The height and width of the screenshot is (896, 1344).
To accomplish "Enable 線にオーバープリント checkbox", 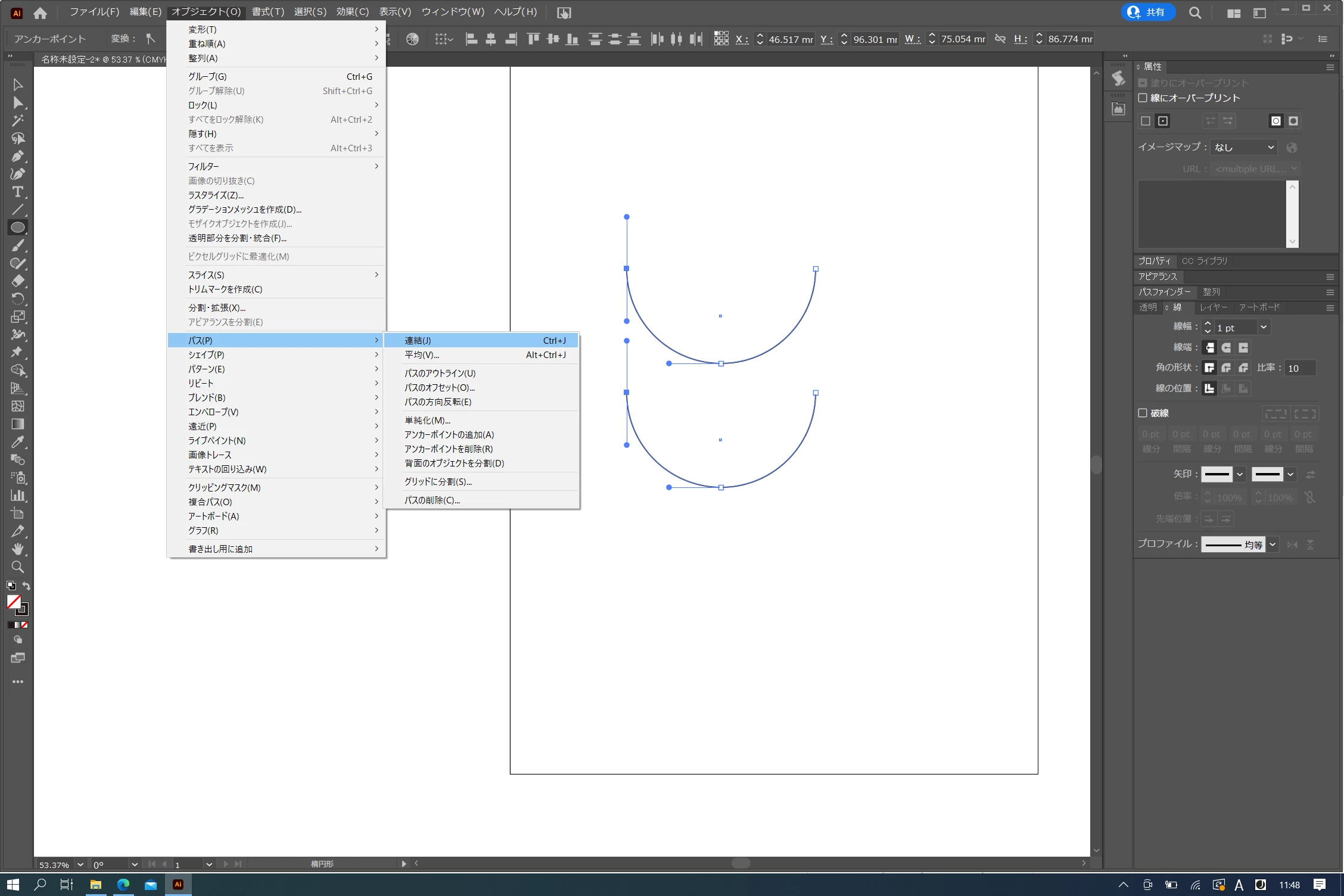I will click(x=1143, y=98).
